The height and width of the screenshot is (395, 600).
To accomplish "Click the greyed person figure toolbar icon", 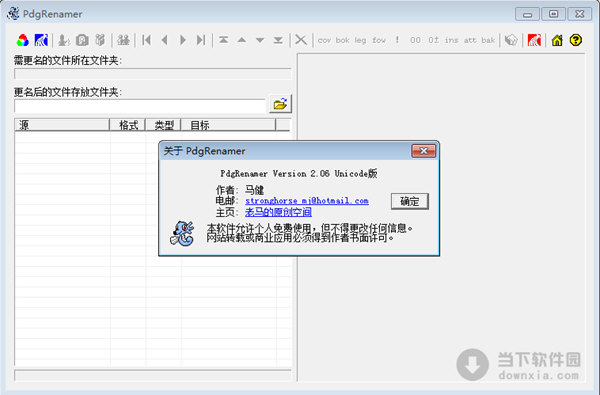I will point(64,40).
